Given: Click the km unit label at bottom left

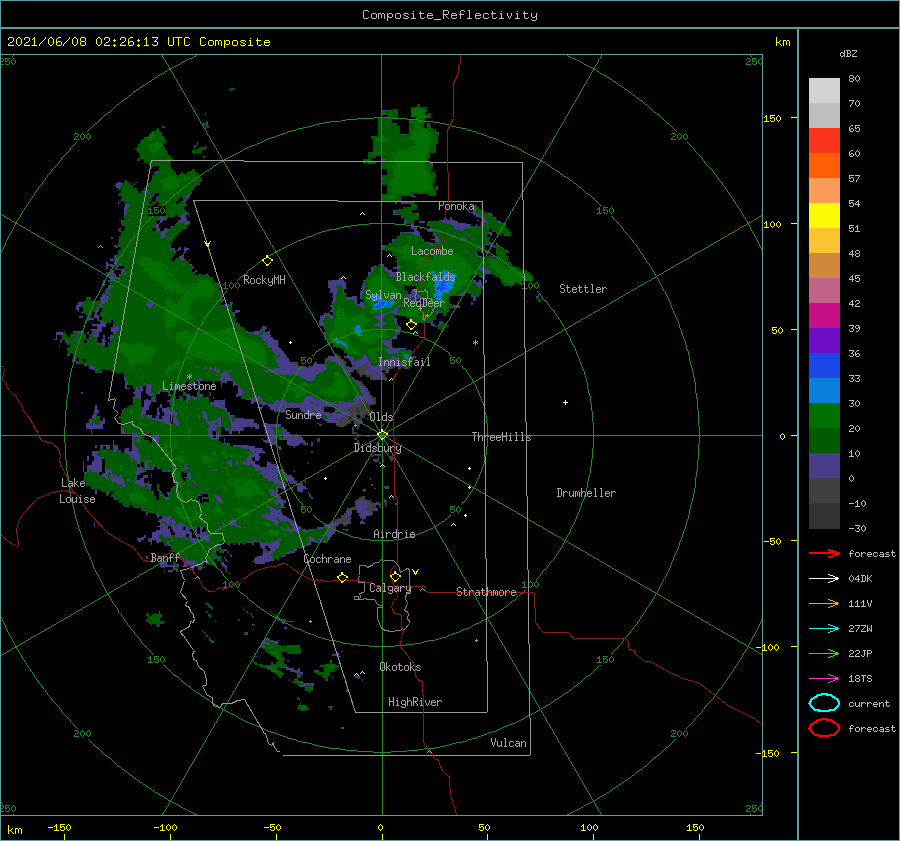Looking at the screenshot, I should [14, 830].
